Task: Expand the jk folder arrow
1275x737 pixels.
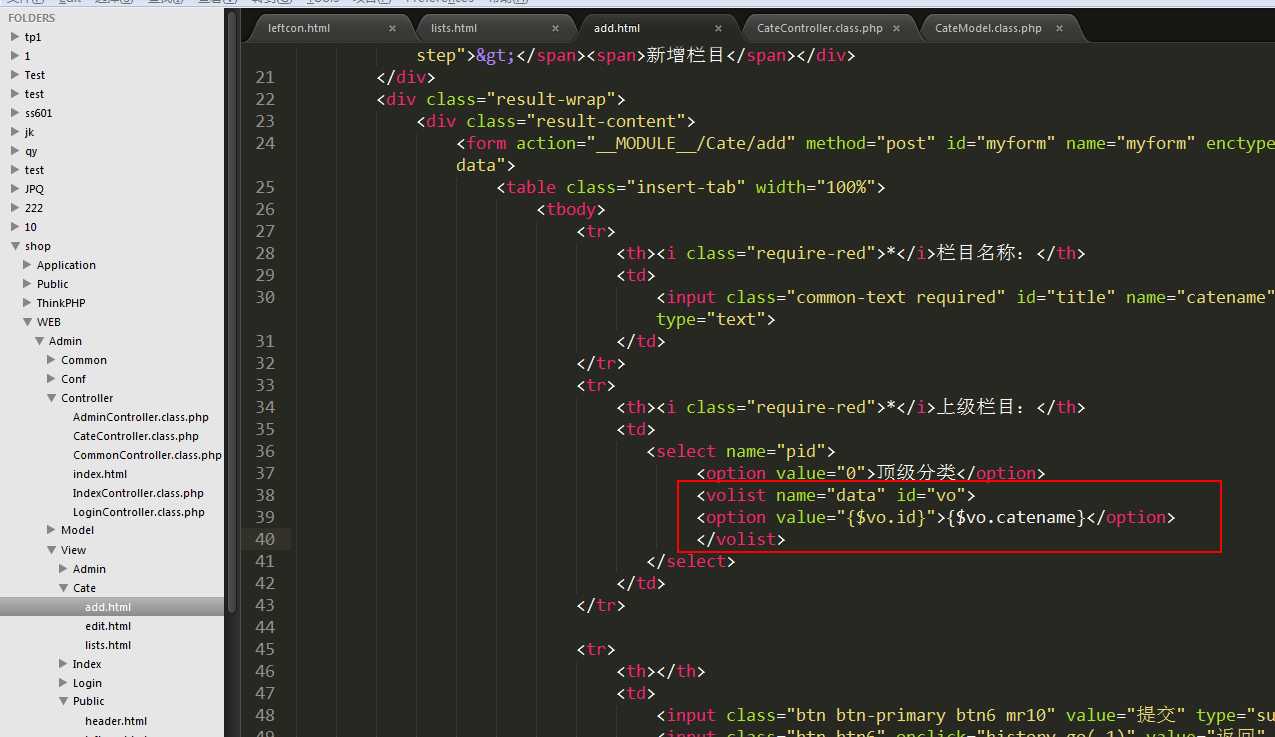Action: click(x=15, y=132)
